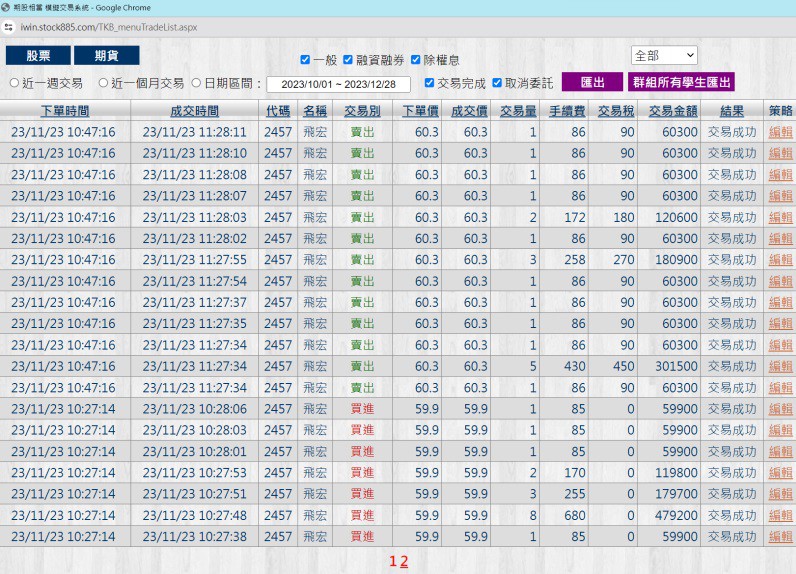The image size is (796, 574).
Task: Click the date range input field
Action: coord(339,84)
